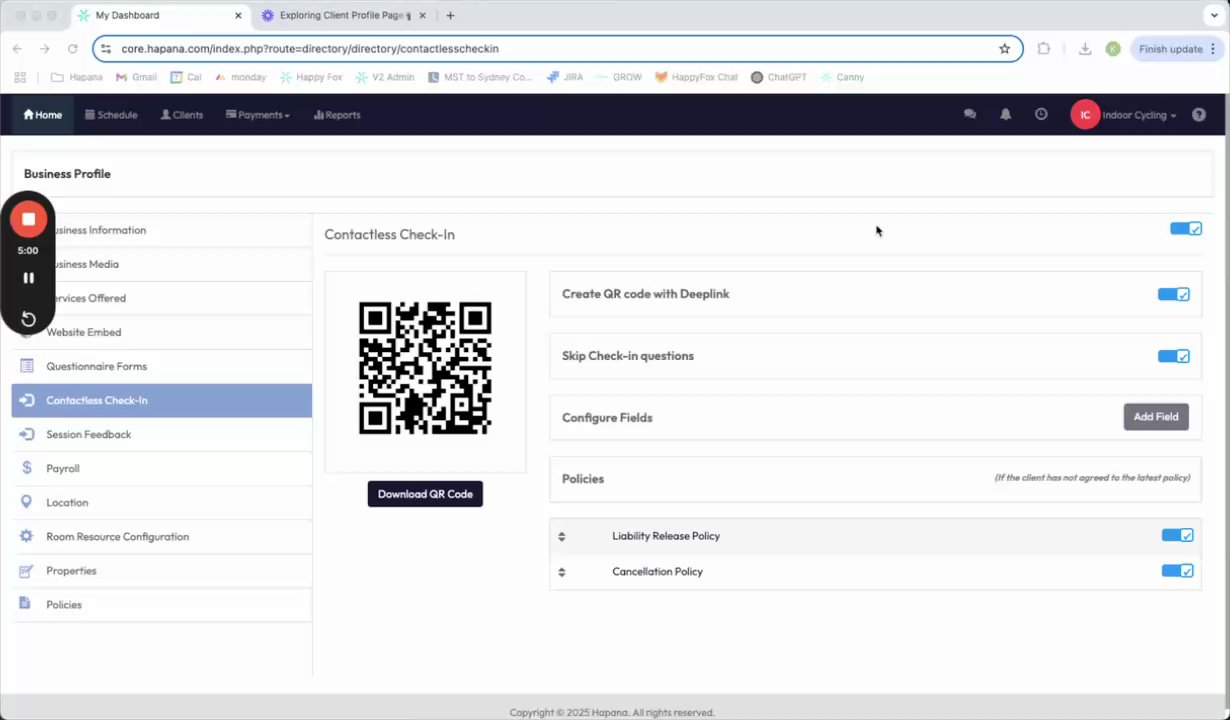Open Policies in sidebar
This screenshot has height=720, width=1230.
tap(162, 604)
